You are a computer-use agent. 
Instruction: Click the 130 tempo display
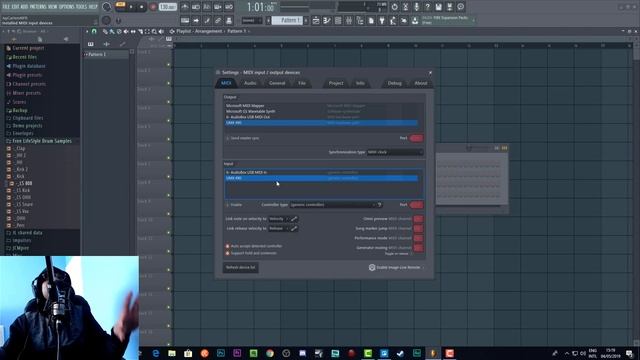coord(167,7)
